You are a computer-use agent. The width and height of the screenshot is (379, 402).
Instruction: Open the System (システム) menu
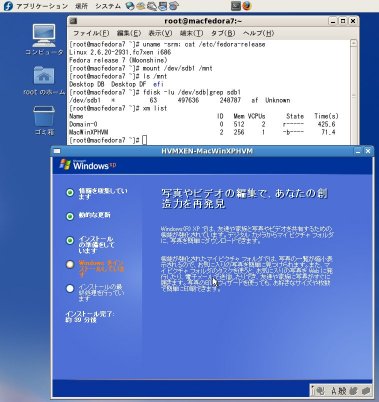pos(108,6)
